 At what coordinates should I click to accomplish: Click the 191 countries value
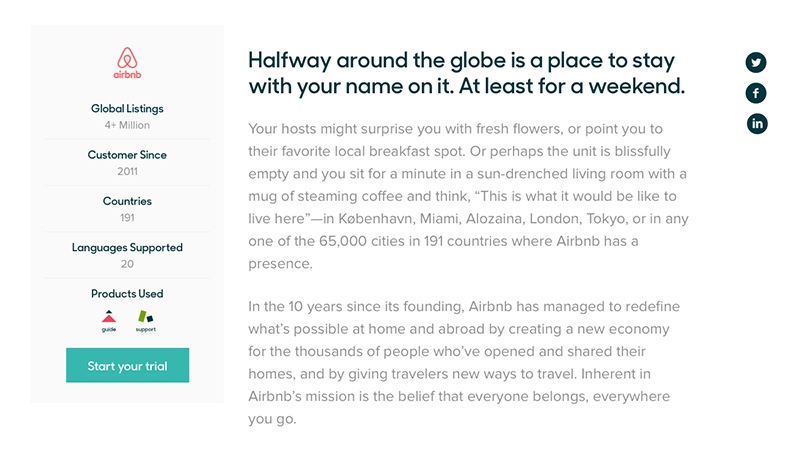[127, 218]
